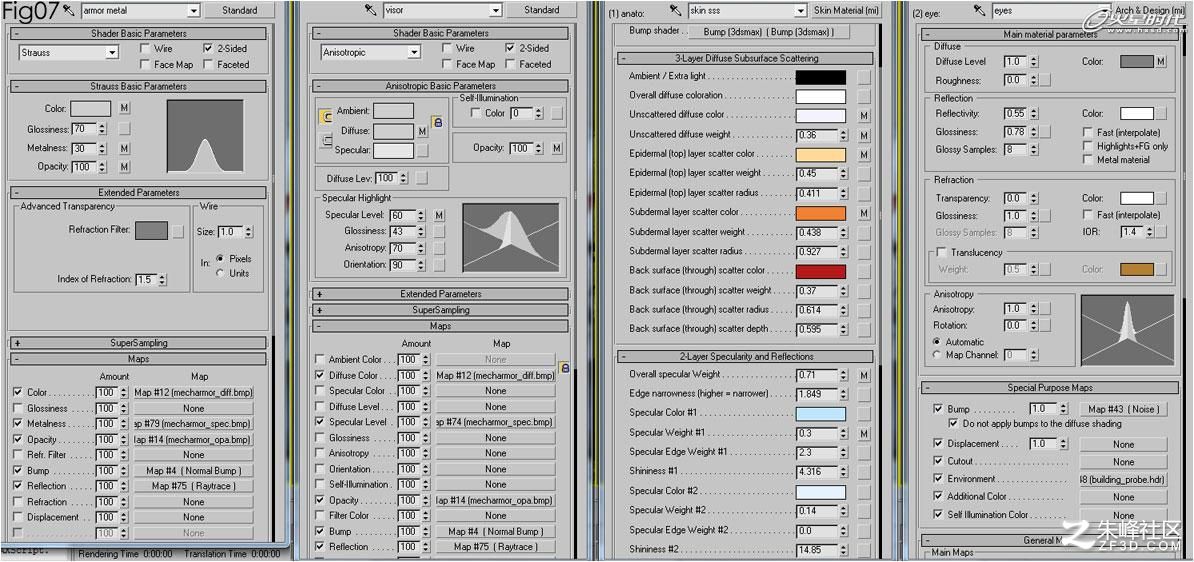Click blank map button beside Strauss Glossiness
1194x562 pixels.
tap(125, 129)
